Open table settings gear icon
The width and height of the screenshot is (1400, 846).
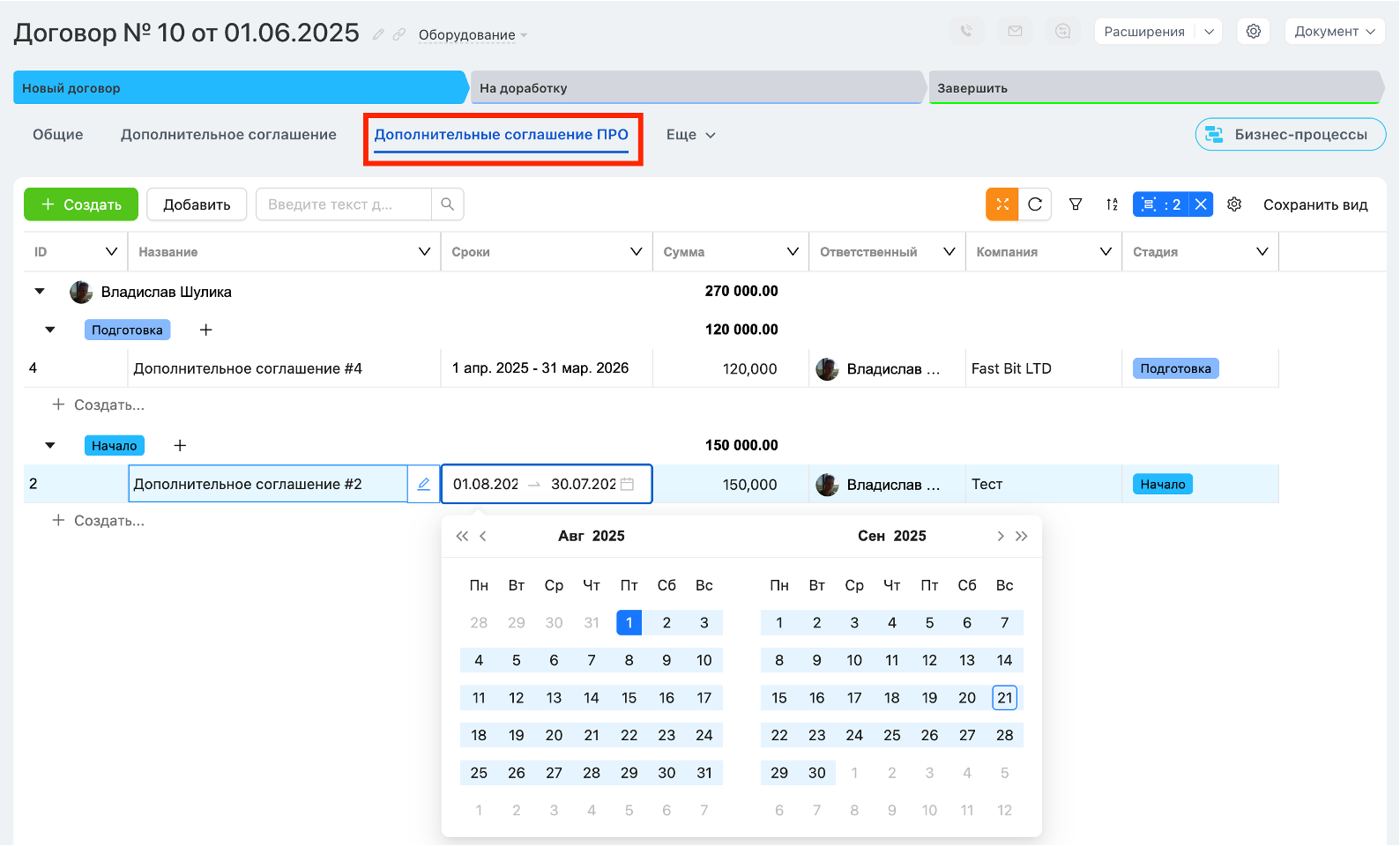[x=1234, y=204]
